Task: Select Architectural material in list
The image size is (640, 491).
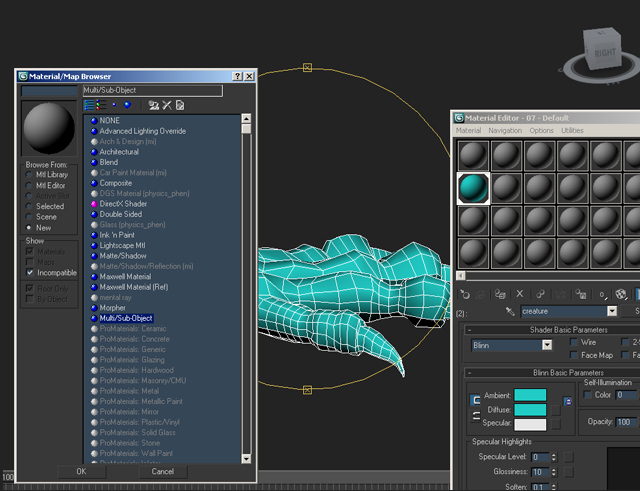Action: [x=119, y=152]
